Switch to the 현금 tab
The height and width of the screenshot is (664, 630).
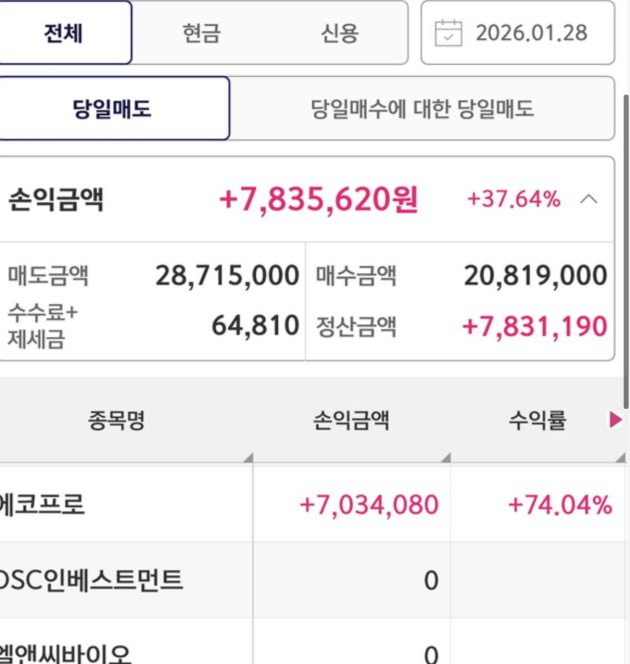[201, 33]
